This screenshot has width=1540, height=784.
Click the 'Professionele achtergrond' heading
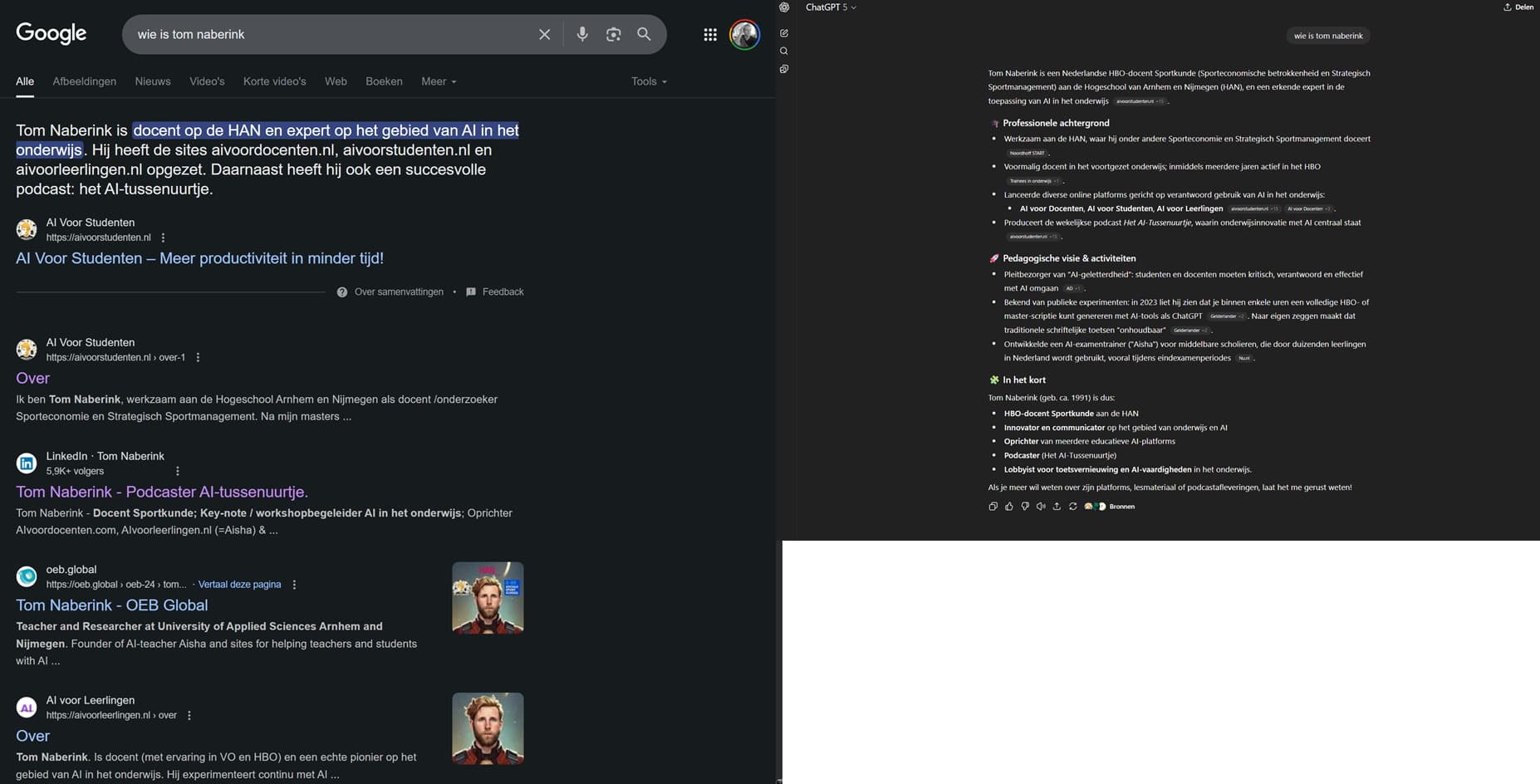[x=1056, y=123]
